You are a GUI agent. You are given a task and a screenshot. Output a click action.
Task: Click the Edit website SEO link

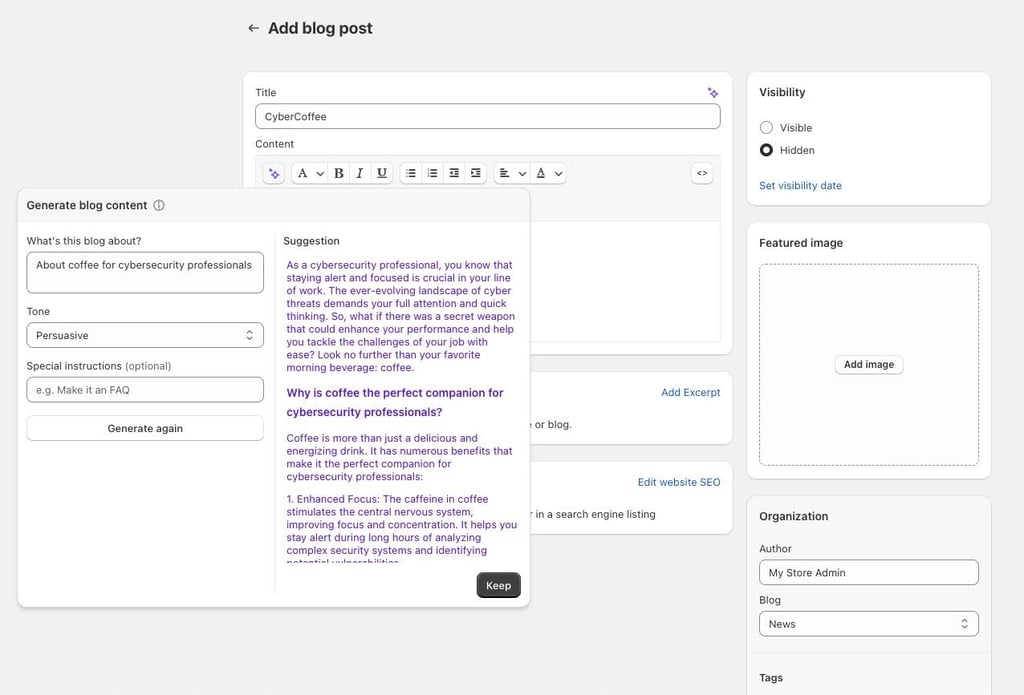pos(679,482)
